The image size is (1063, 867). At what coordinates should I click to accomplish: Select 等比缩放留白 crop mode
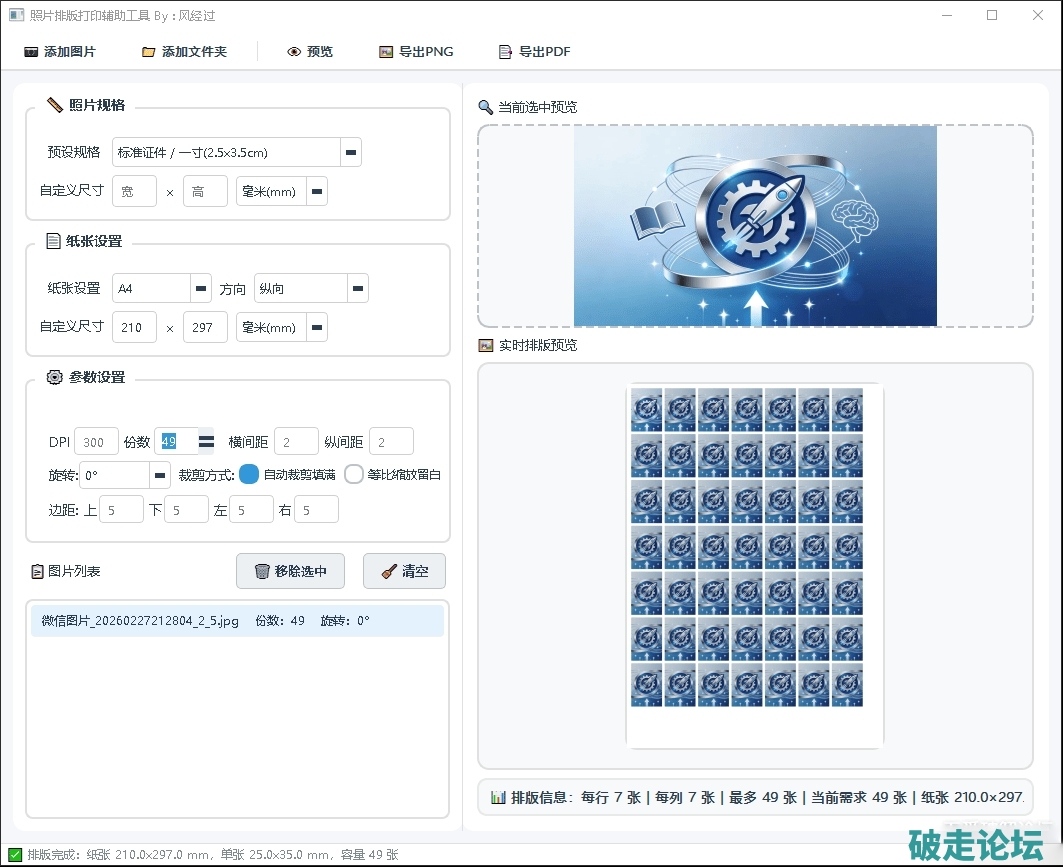pyautogui.click(x=354, y=474)
